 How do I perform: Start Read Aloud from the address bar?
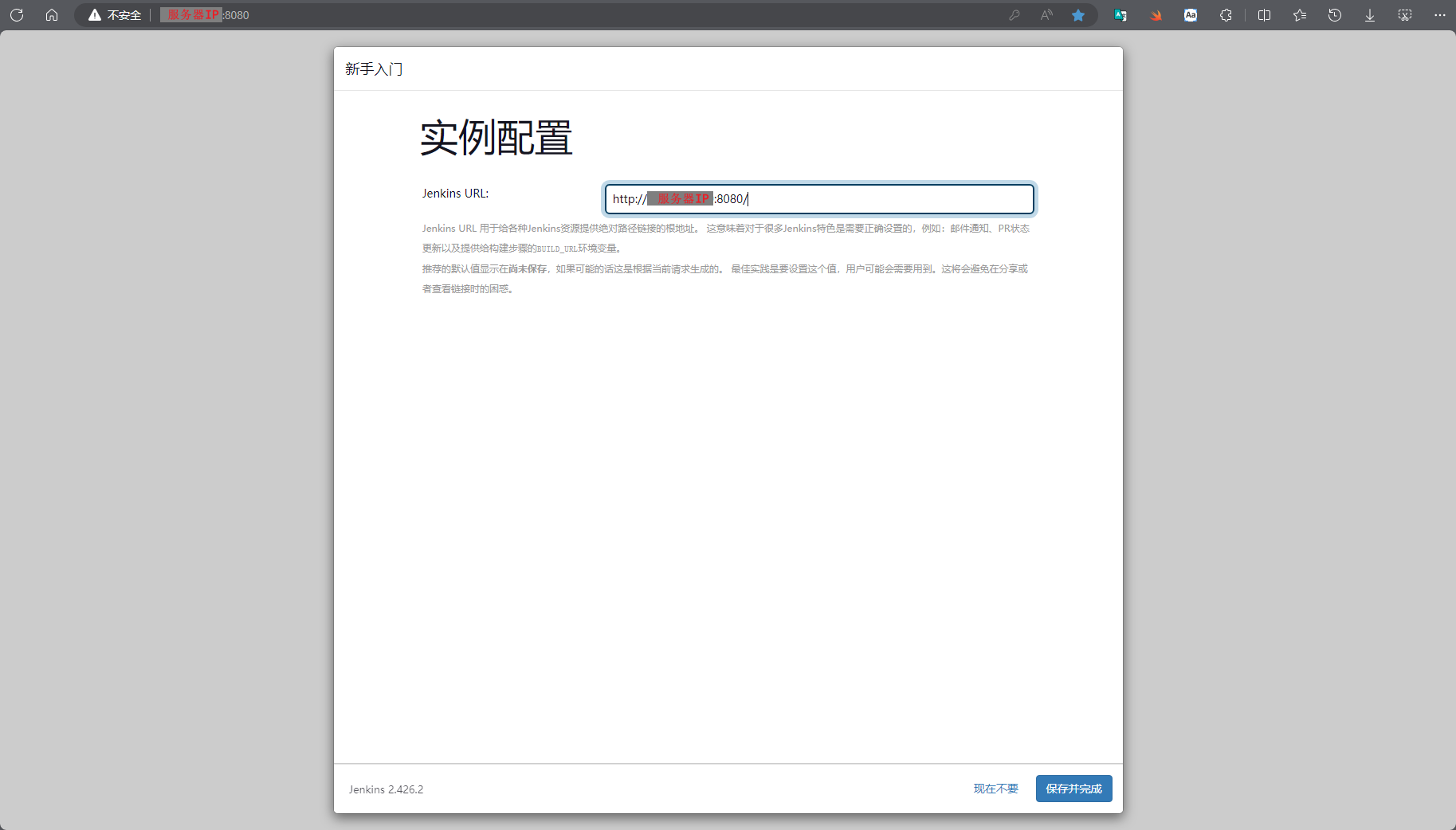coord(1046,15)
